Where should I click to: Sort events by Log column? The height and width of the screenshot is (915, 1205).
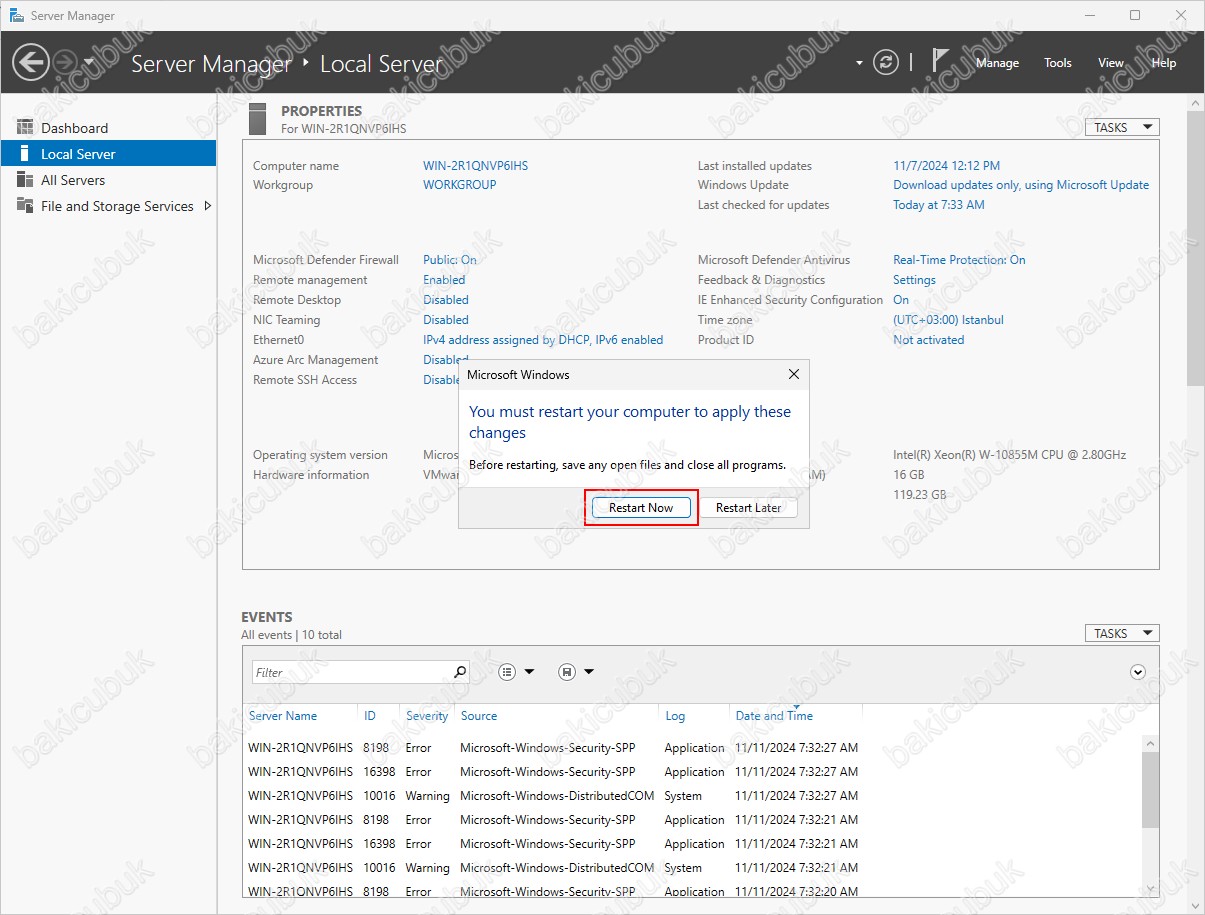click(675, 716)
